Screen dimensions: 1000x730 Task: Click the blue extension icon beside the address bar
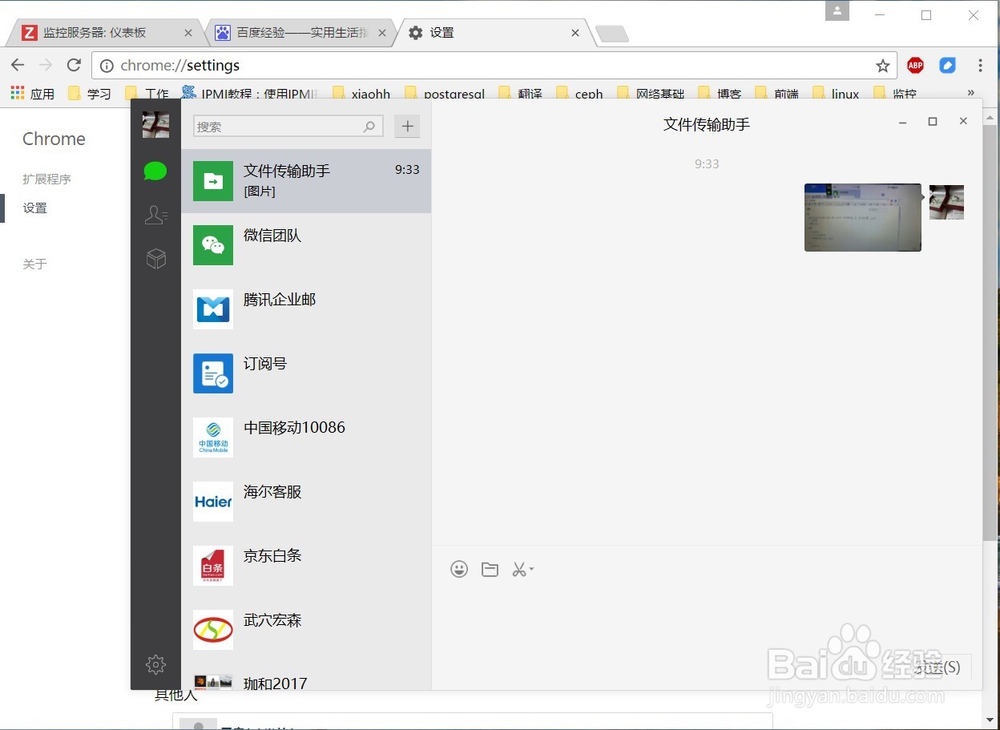click(x=947, y=64)
